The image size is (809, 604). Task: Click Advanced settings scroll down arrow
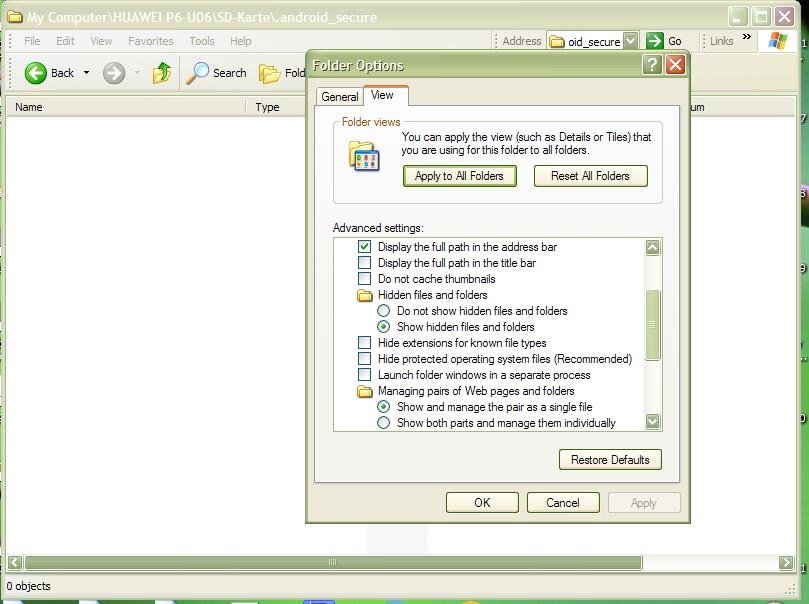652,422
